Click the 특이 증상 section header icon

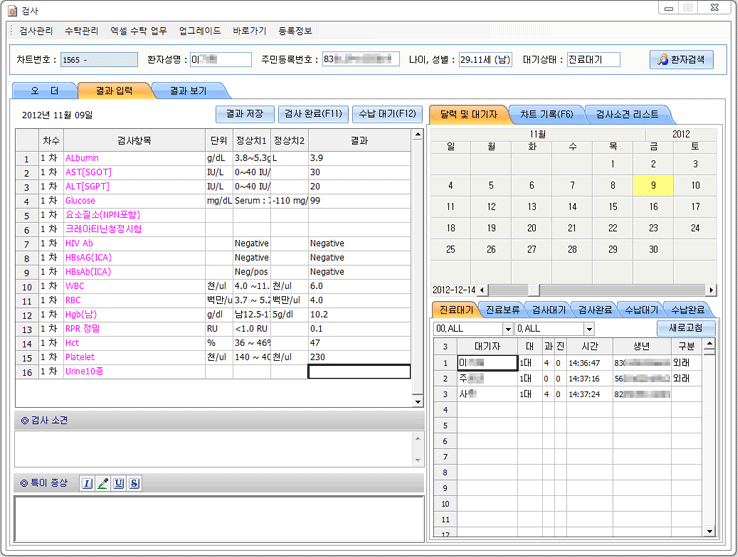(x=25, y=484)
